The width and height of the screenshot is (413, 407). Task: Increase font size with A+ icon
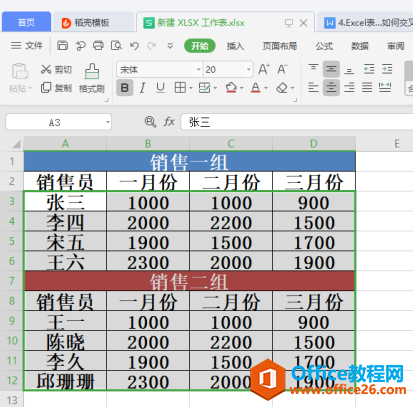(x=264, y=69)
